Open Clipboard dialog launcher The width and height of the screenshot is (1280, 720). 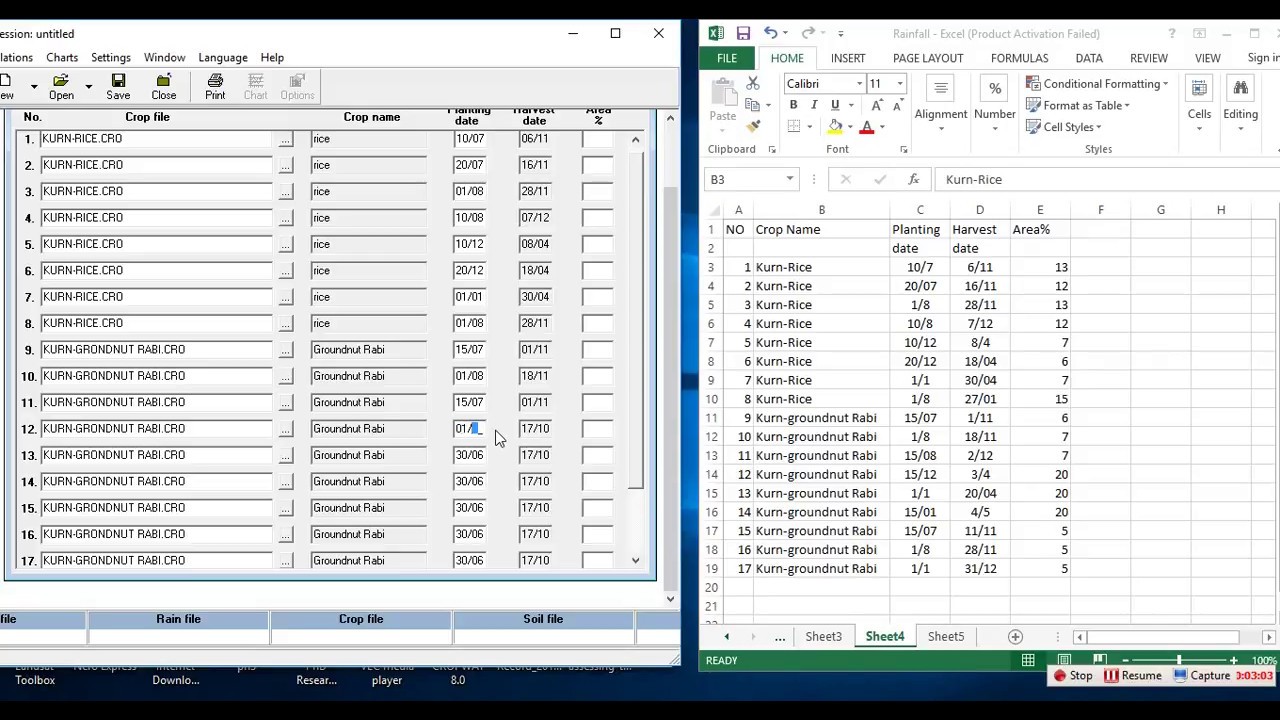pos(772,149)
